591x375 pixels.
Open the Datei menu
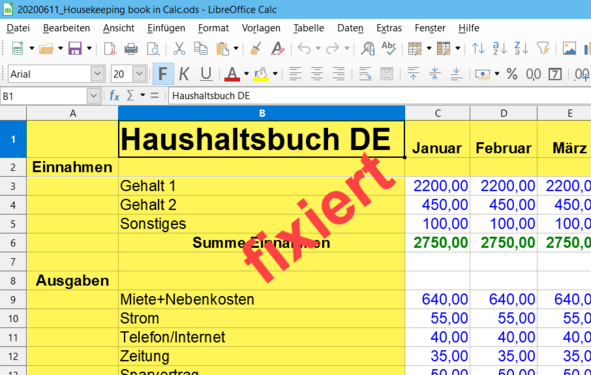point(18,28)
